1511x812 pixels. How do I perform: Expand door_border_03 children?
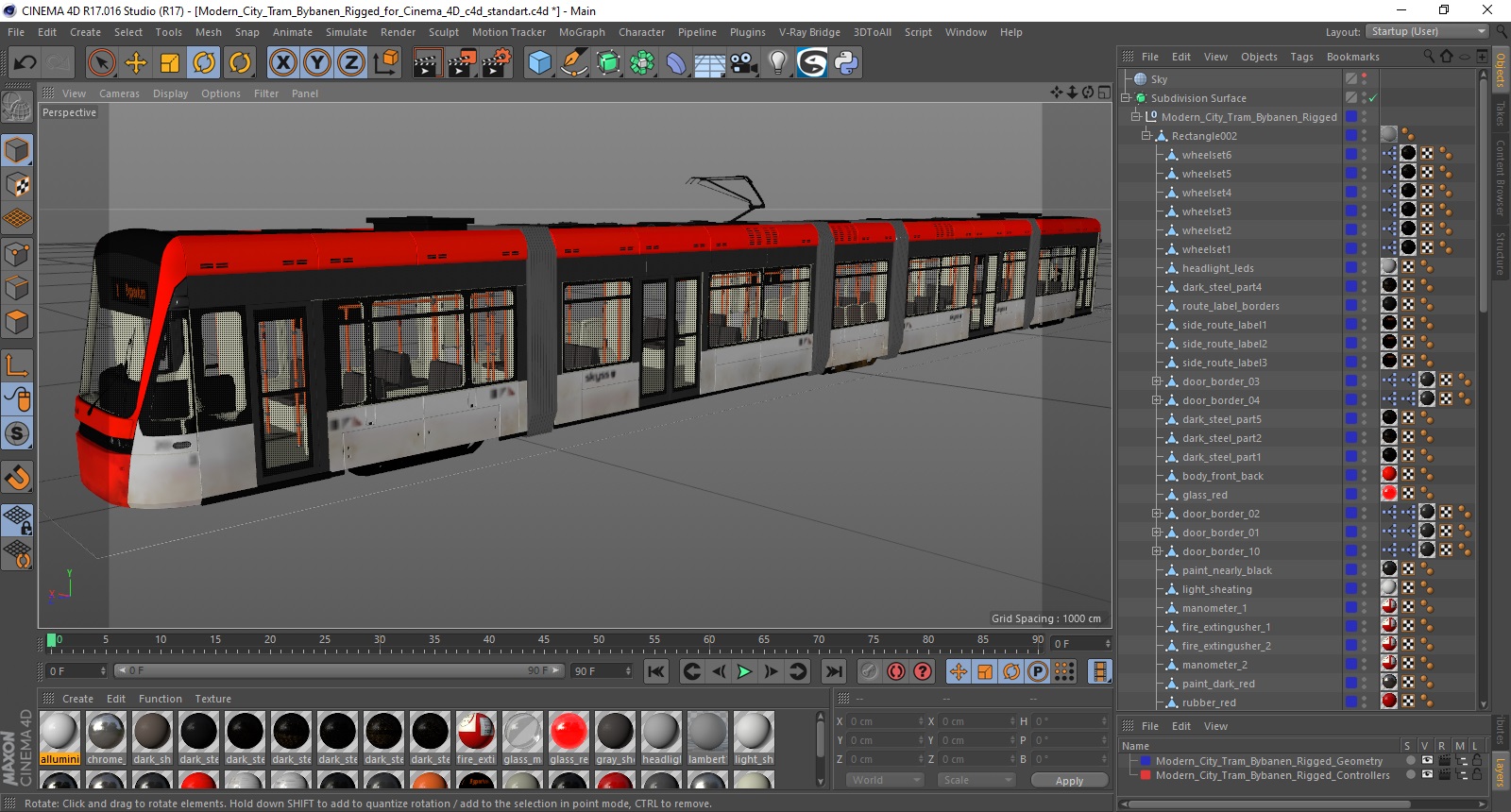coord(1157,381)
